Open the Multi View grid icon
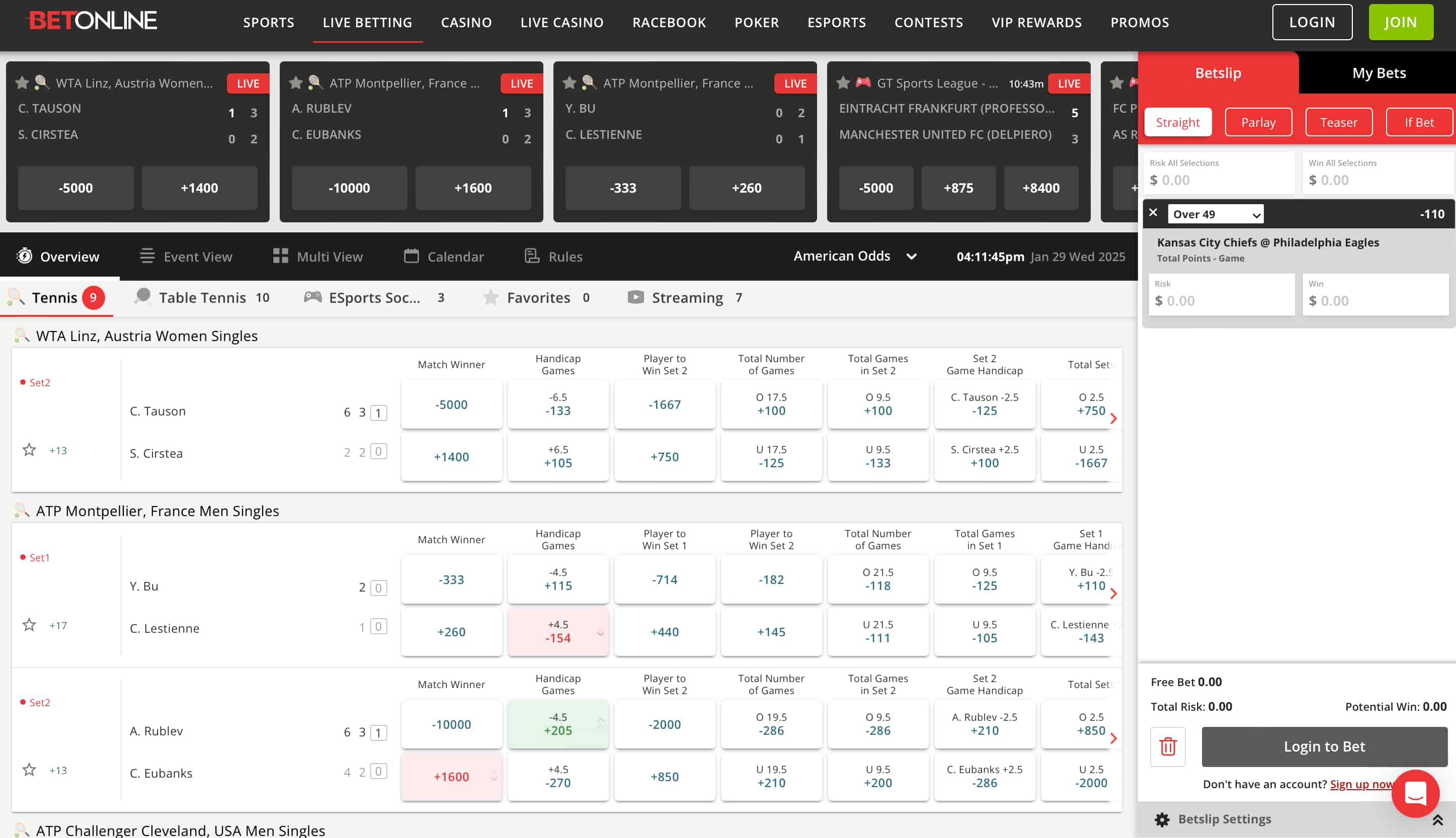 coord(281,256)
